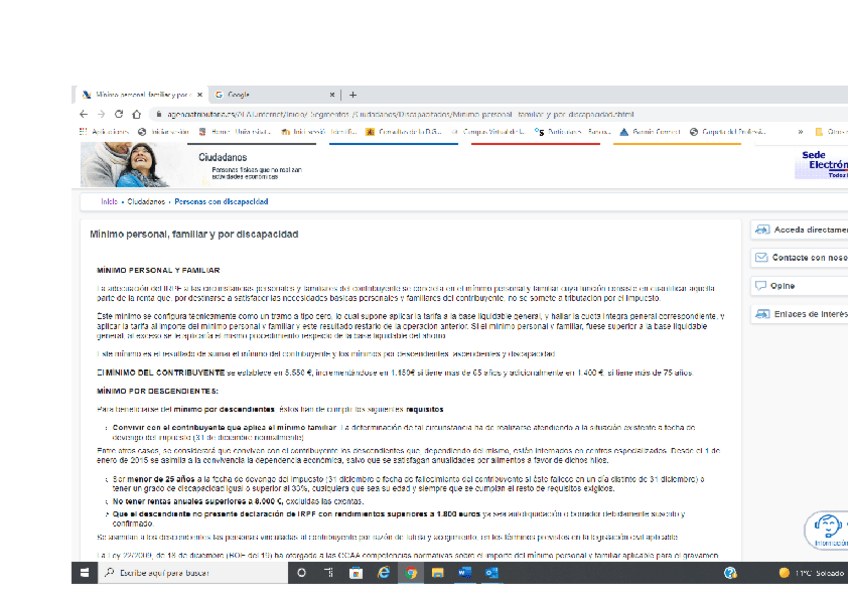Close the Mínimo personal, familiar tab
848x599 pixels.
coord(200,95)
